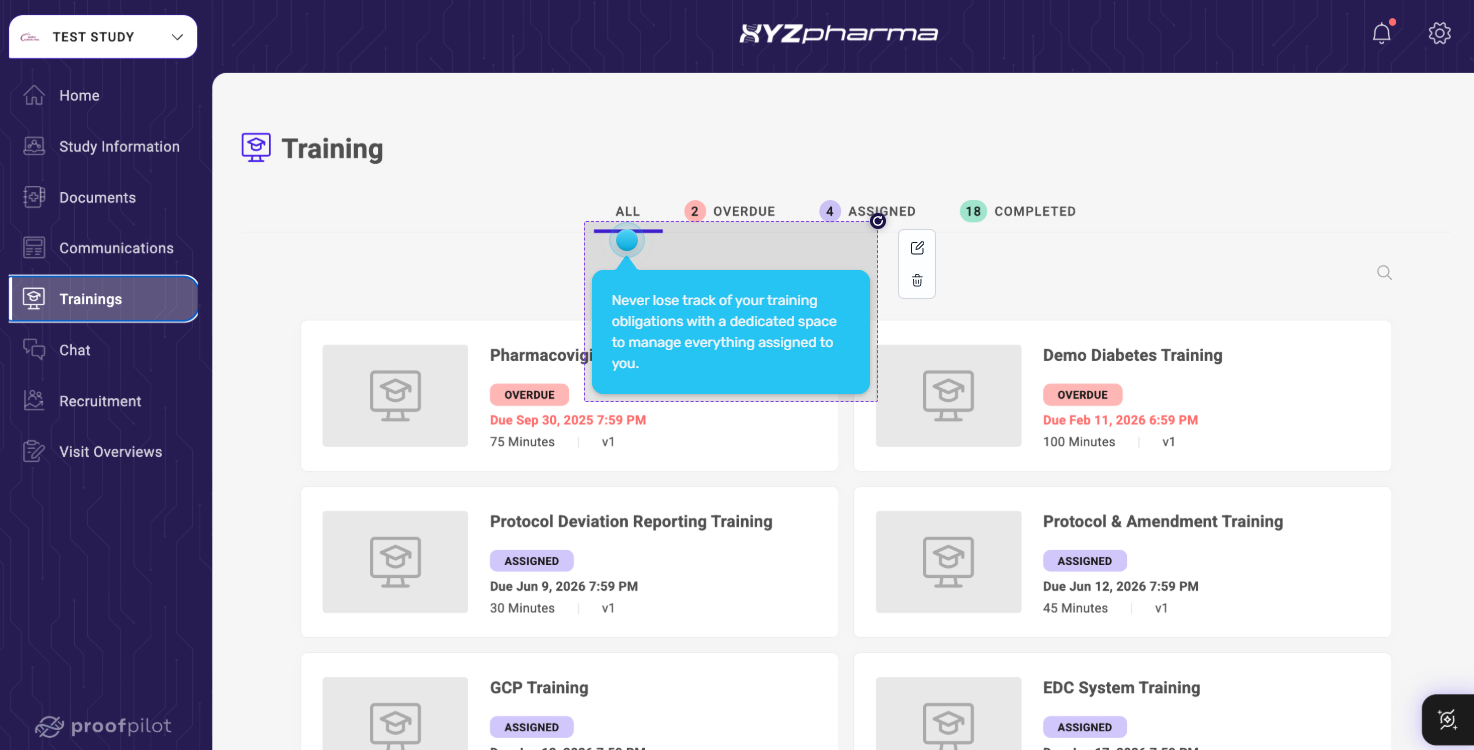Click the trash icon beside tooltip
Viewport: 1474px width, 750px height.
pyautogui.click(x=917, y=281)
